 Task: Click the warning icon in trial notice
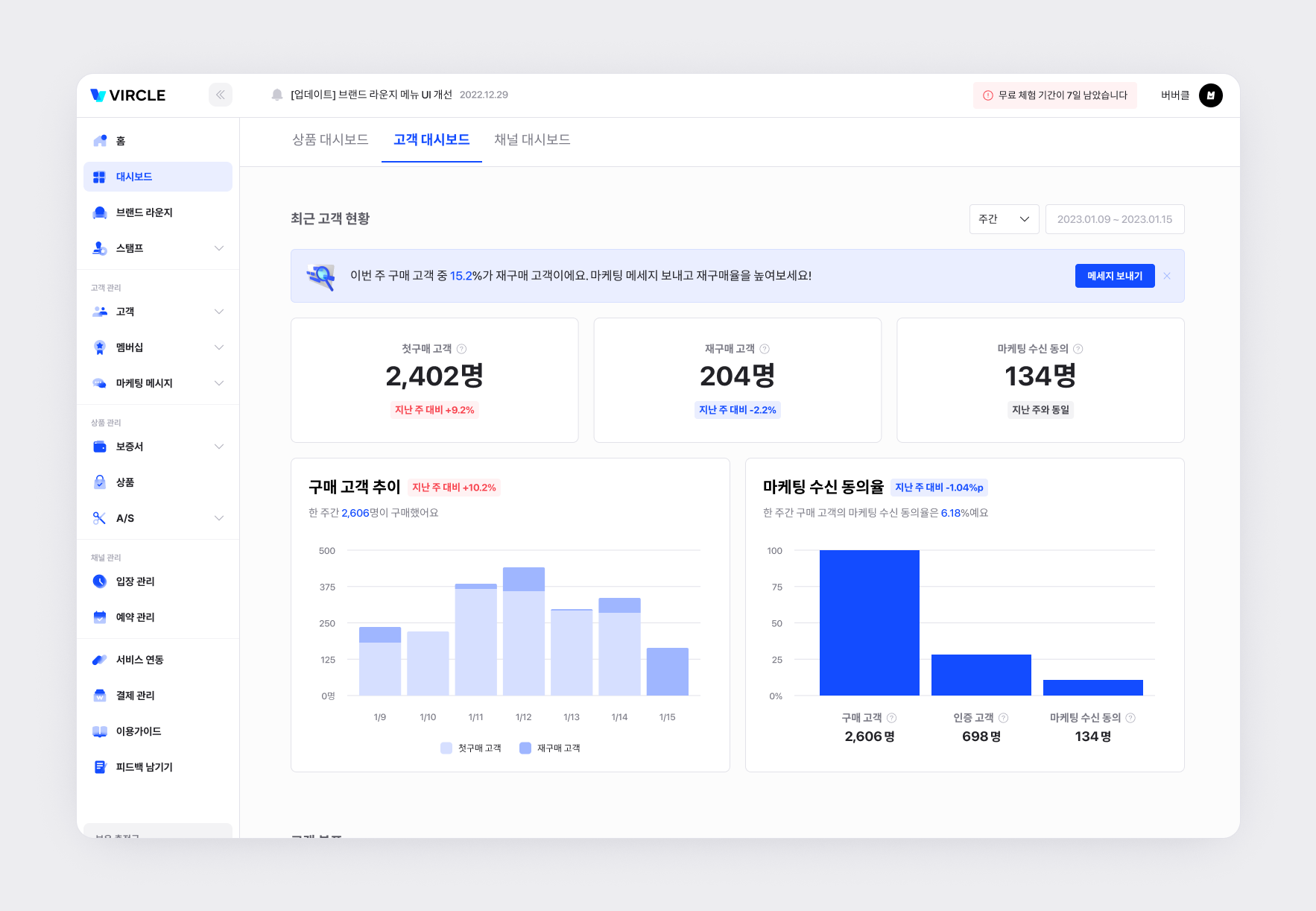pyautogui.click(x=988, y=95)
